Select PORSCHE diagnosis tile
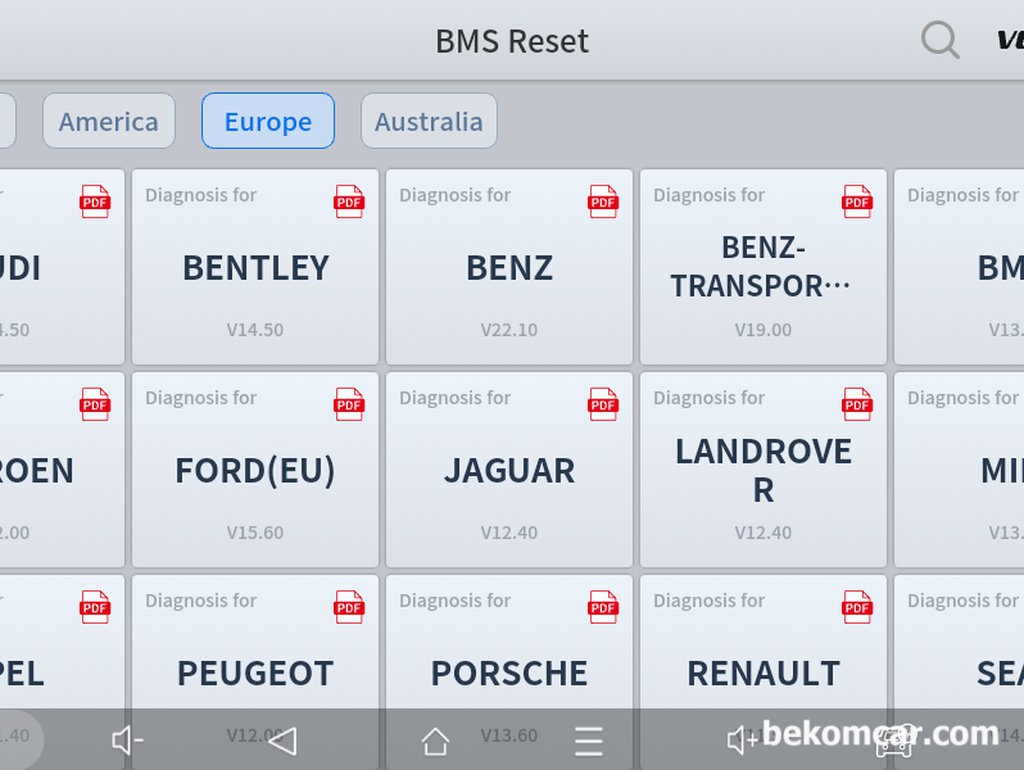The image size is (1024, 770). coord(509,672)
